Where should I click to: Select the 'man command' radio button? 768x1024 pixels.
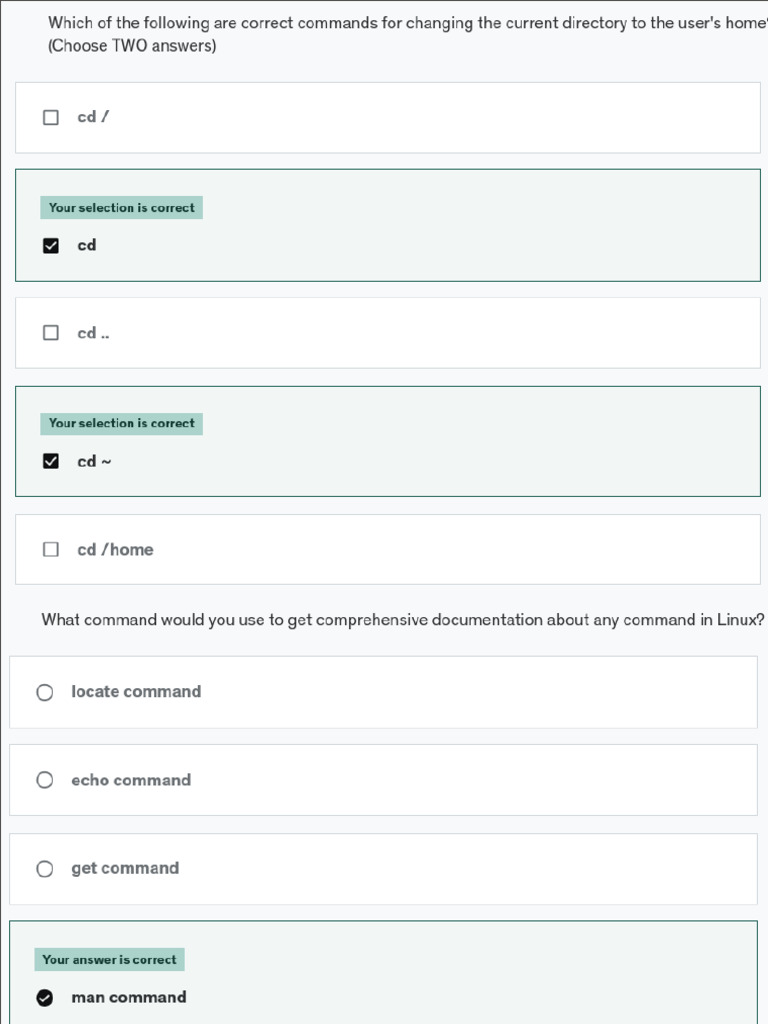click(45, 997)
